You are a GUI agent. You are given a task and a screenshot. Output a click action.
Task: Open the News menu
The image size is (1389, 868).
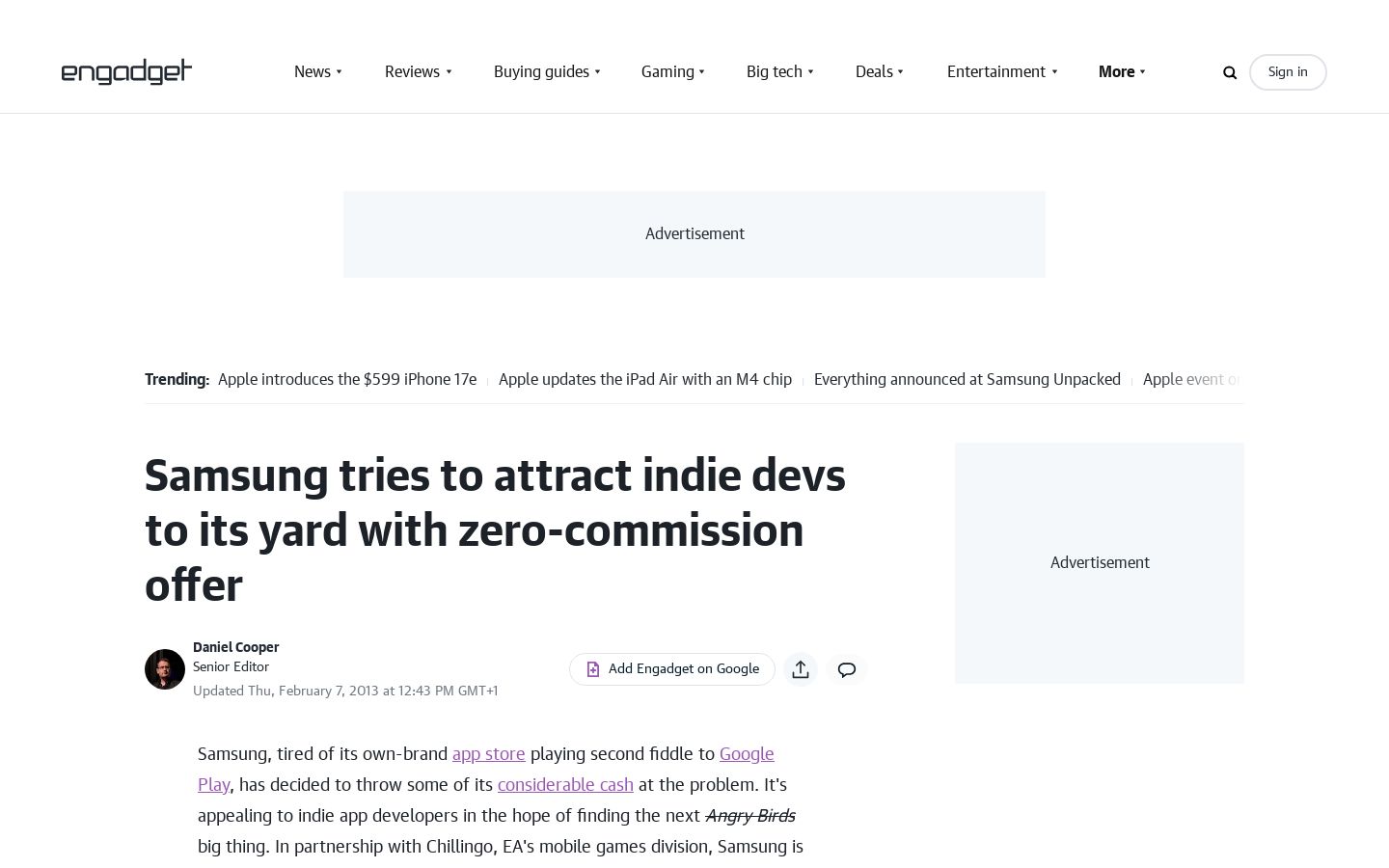(x=313, y=72)
